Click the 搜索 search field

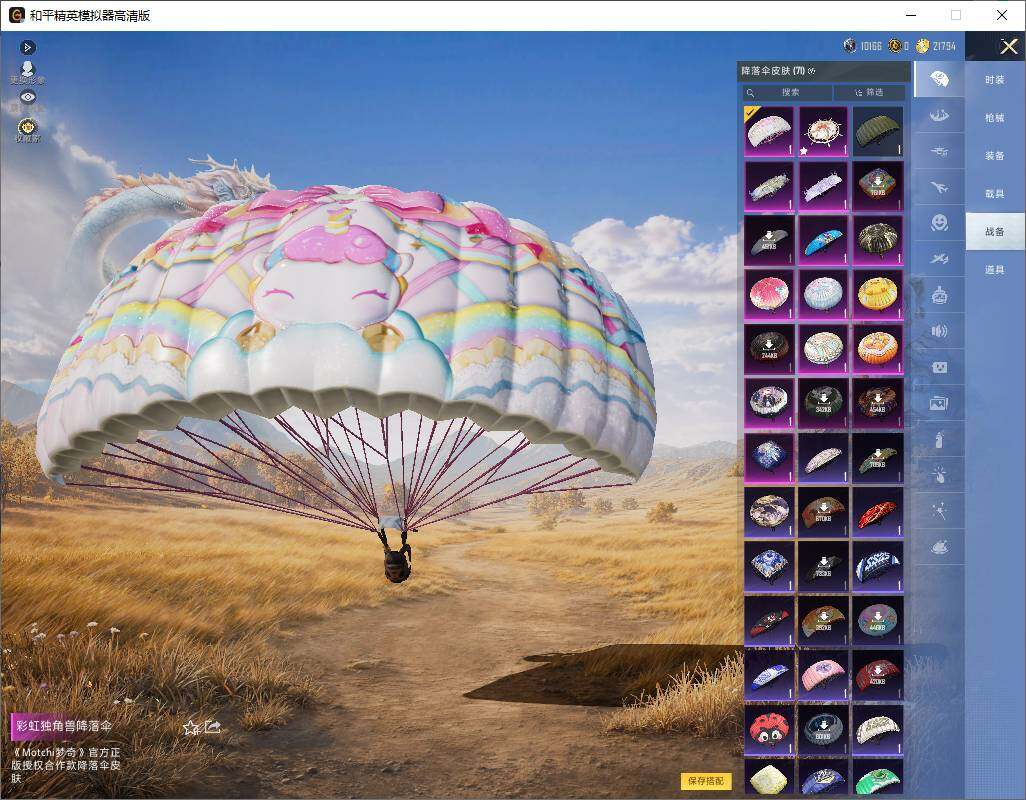(787, 92)
